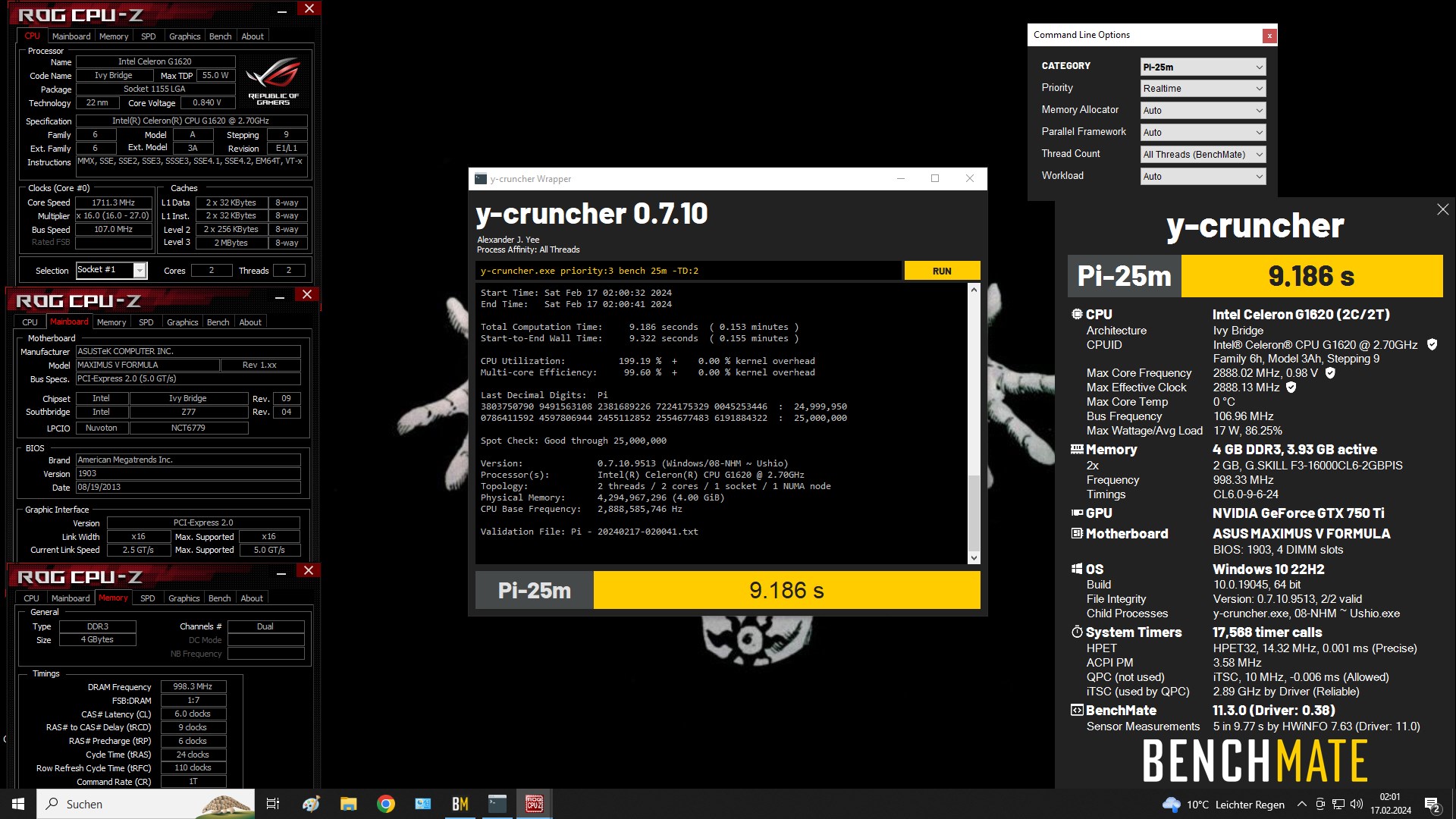The width and height of the screenshot is (1456, 819).
Task: Open the SPD tab in top CPU-Z window
Action: (149, 36)
